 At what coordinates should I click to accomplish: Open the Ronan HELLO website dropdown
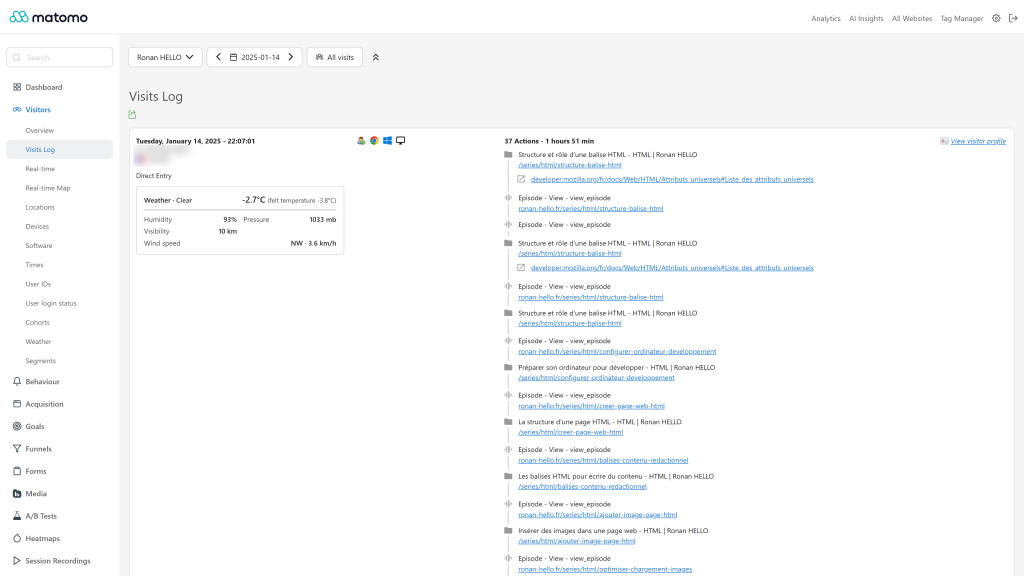click(165, 57)
